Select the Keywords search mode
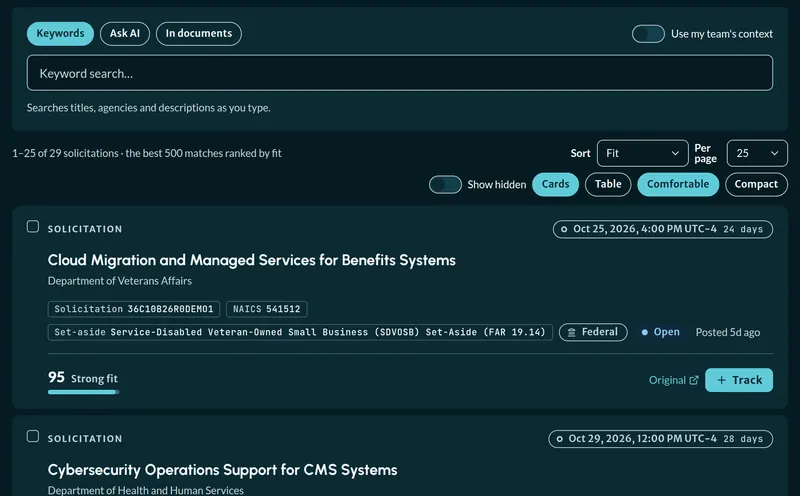Screen dimensions: 800x496 60,34
